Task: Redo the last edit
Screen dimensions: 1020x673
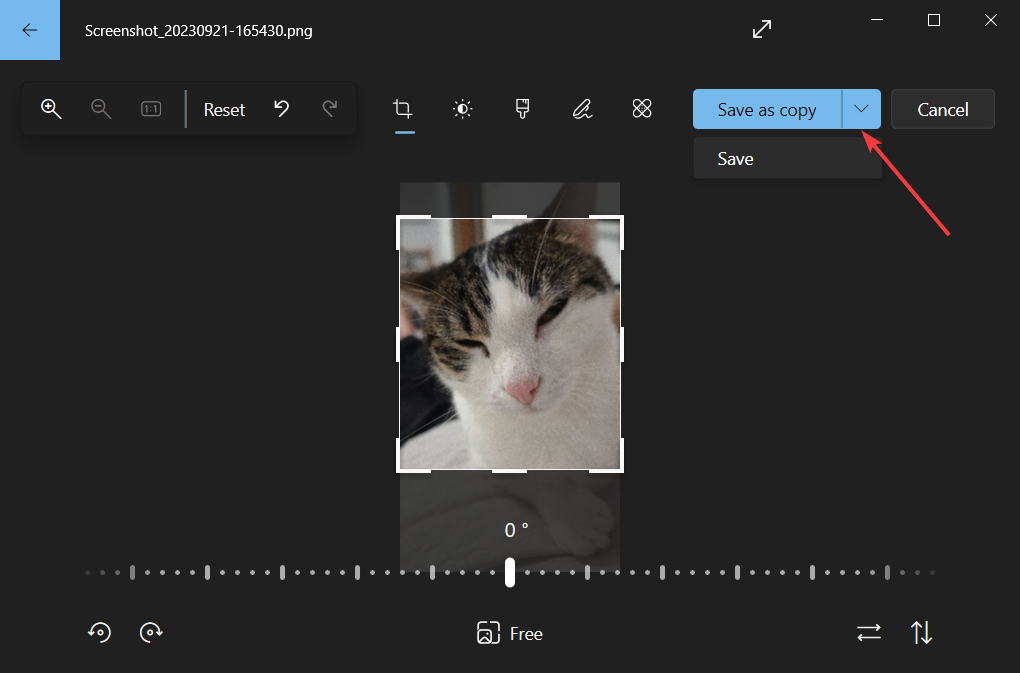Action: pyautogui.click(x=330, y=109)
